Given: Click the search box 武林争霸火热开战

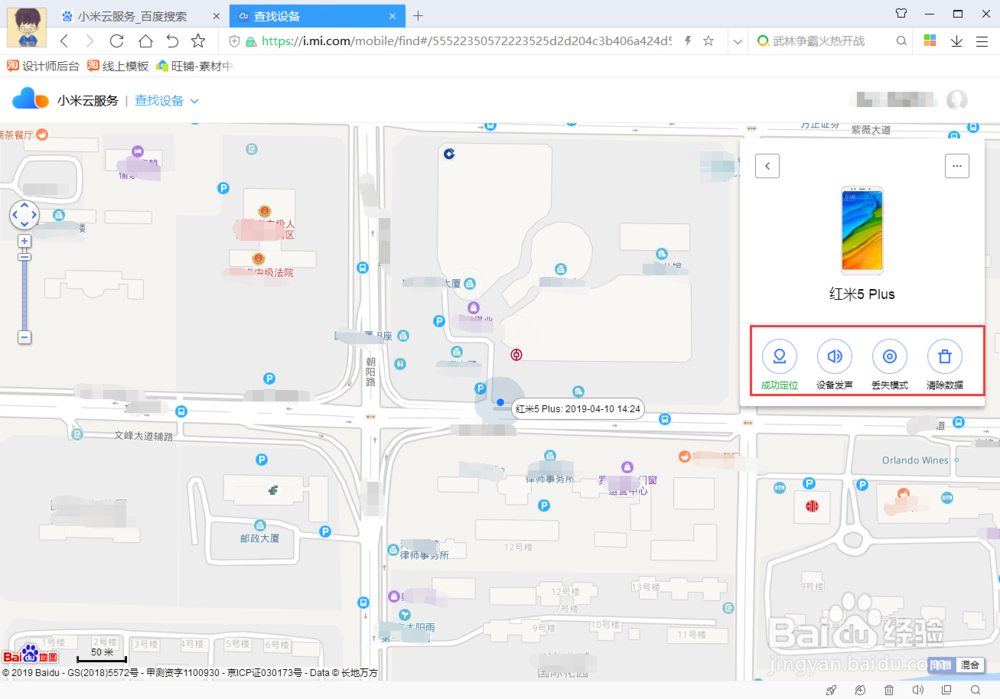Looking at the screenshot, I should tap(819, 41).
